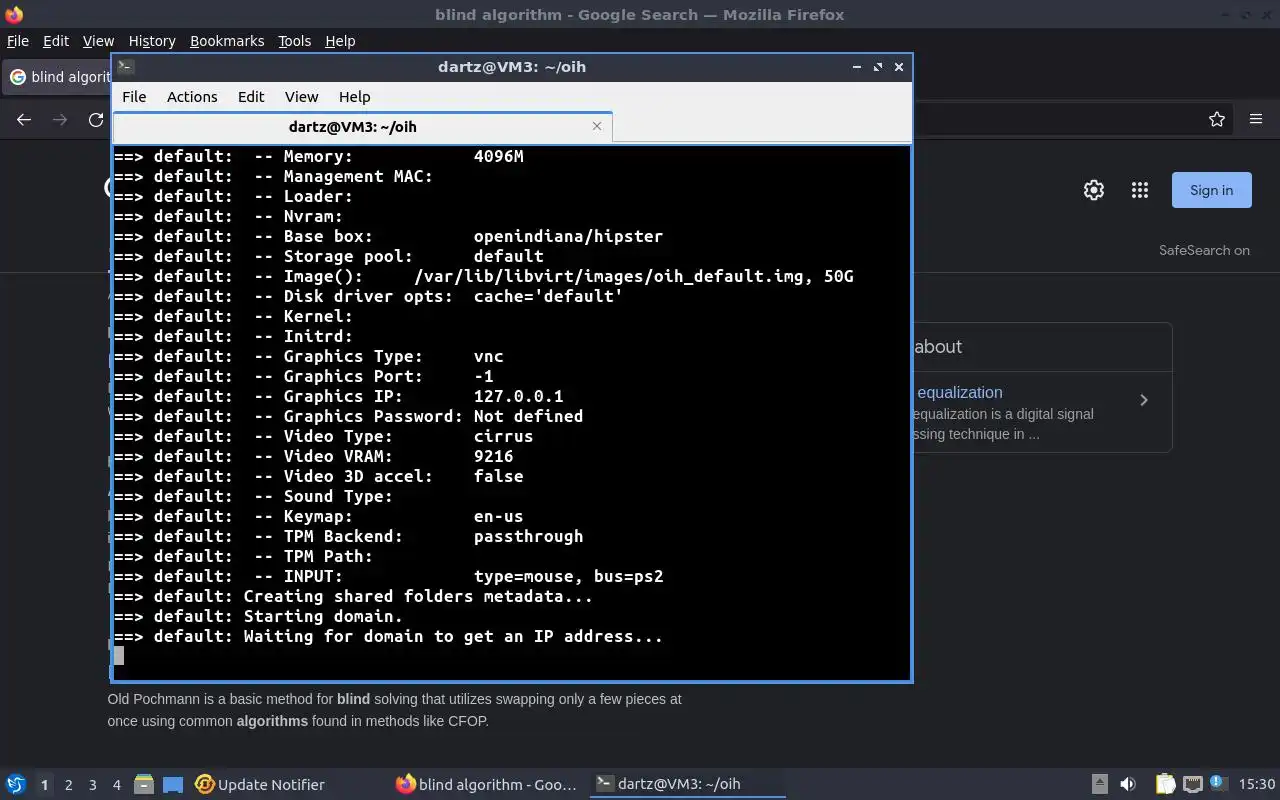Image resolution: width=1280 pixels, height=800 pixels.
Task: Open Firefox's File menu
Action: (18, 41)
